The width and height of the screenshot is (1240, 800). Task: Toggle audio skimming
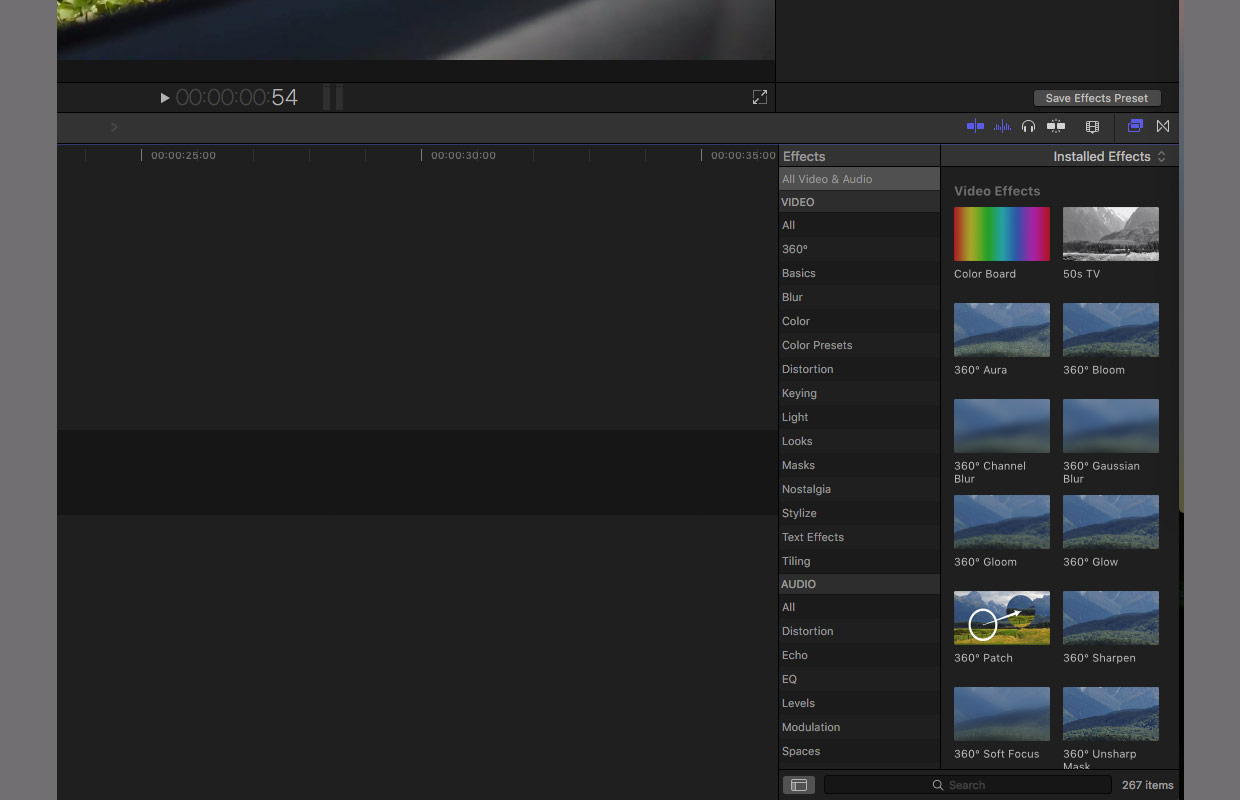tap(1002, 126)
